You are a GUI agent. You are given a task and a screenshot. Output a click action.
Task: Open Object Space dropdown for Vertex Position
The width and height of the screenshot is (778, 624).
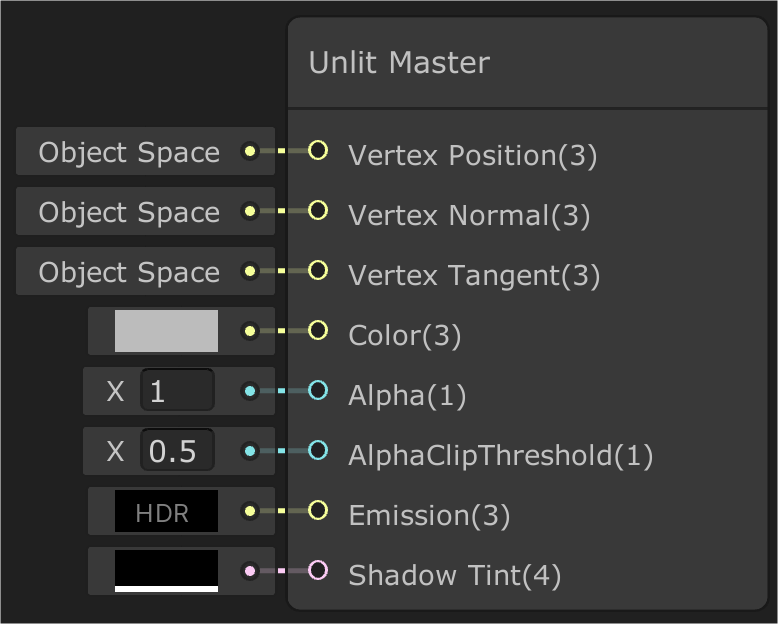coord(129,152)
